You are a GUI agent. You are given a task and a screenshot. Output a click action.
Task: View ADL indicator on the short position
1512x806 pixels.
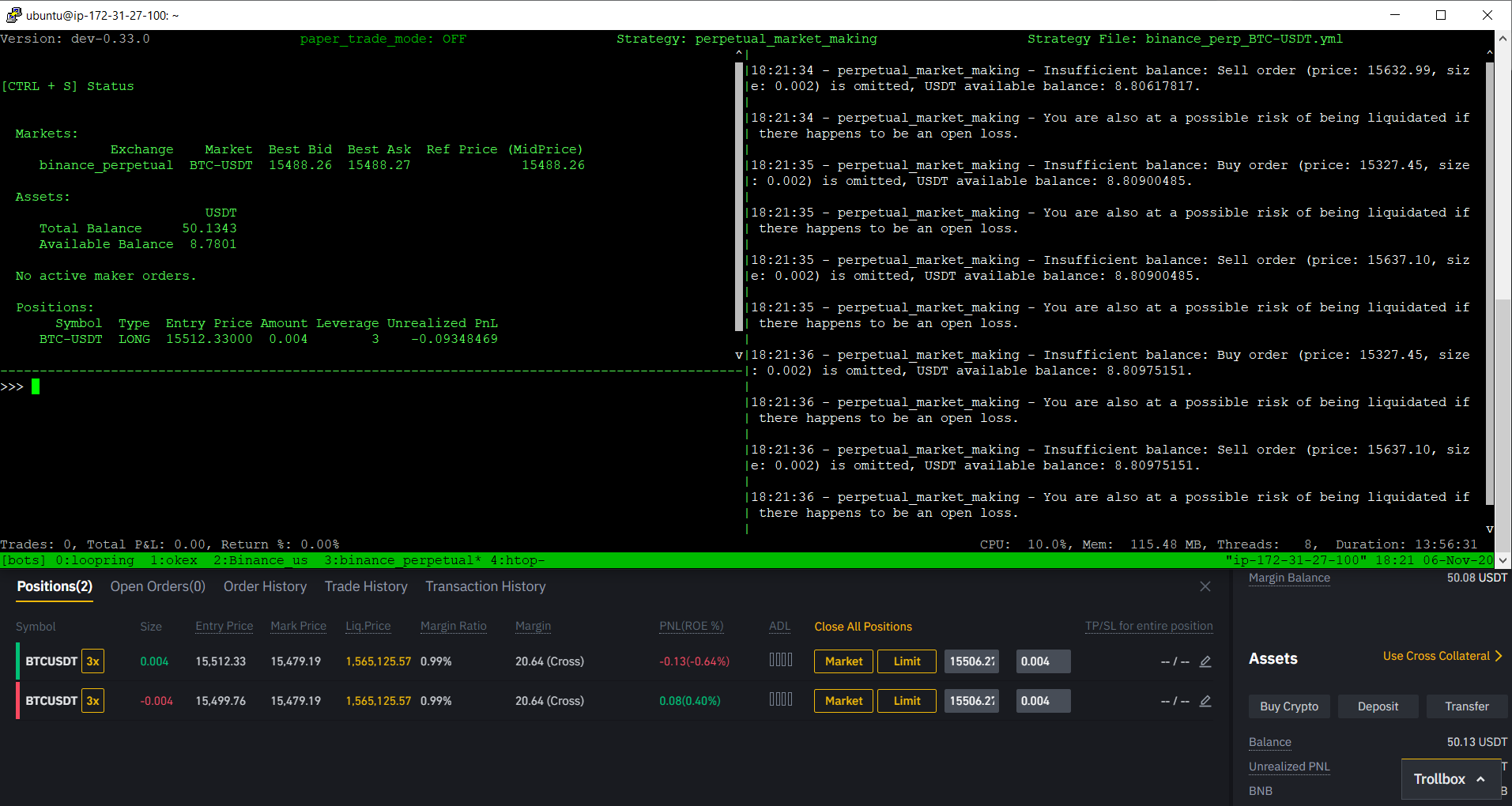(780, 699)
